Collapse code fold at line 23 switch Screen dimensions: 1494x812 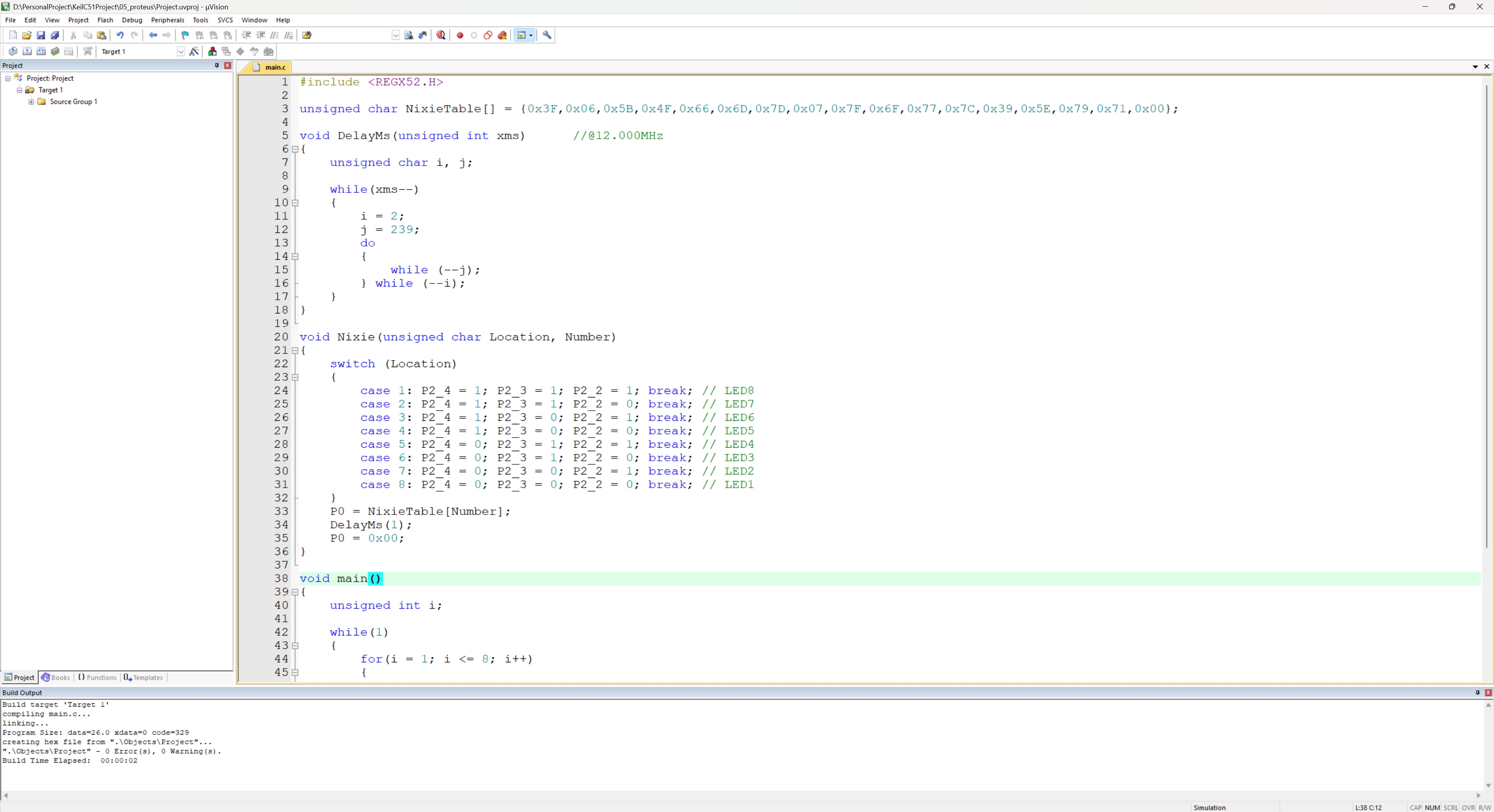point(295,377)
